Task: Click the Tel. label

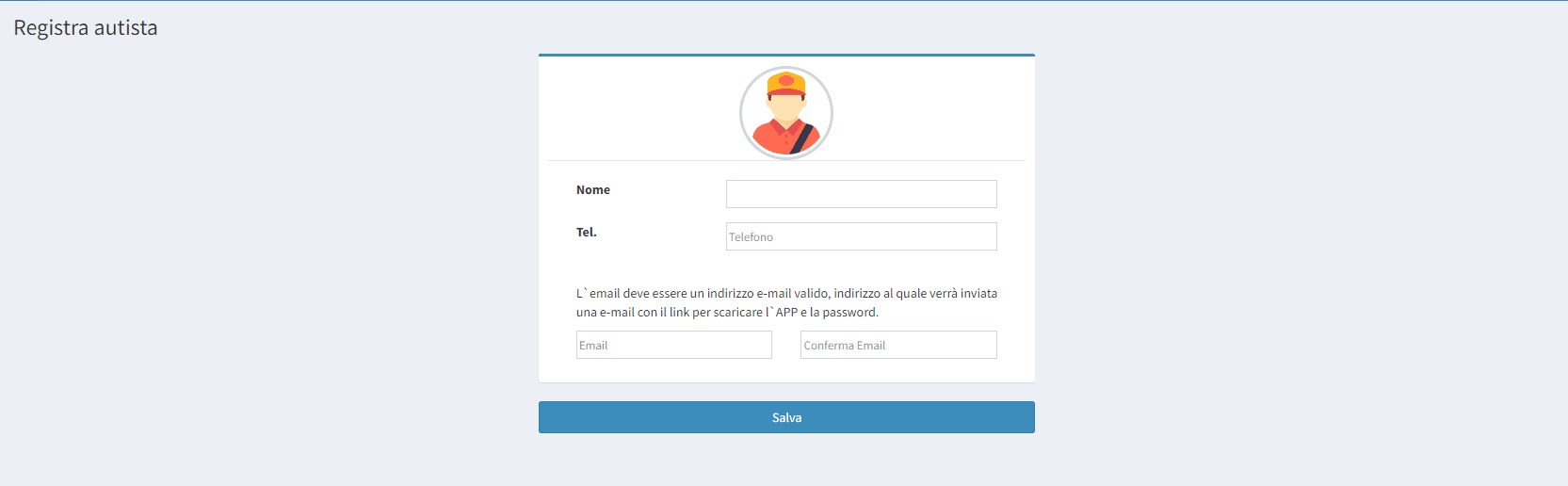Action: click(x=586, y=233)
